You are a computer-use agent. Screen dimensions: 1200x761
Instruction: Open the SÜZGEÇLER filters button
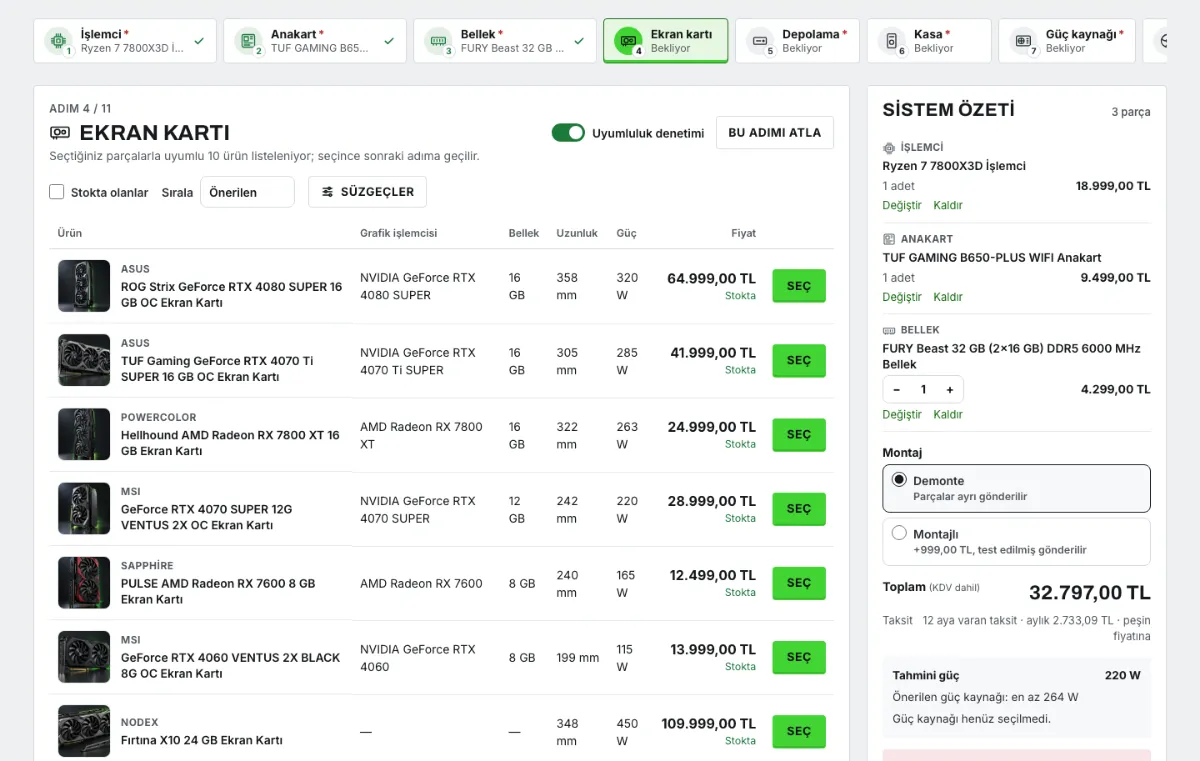(x=368, y=192)
